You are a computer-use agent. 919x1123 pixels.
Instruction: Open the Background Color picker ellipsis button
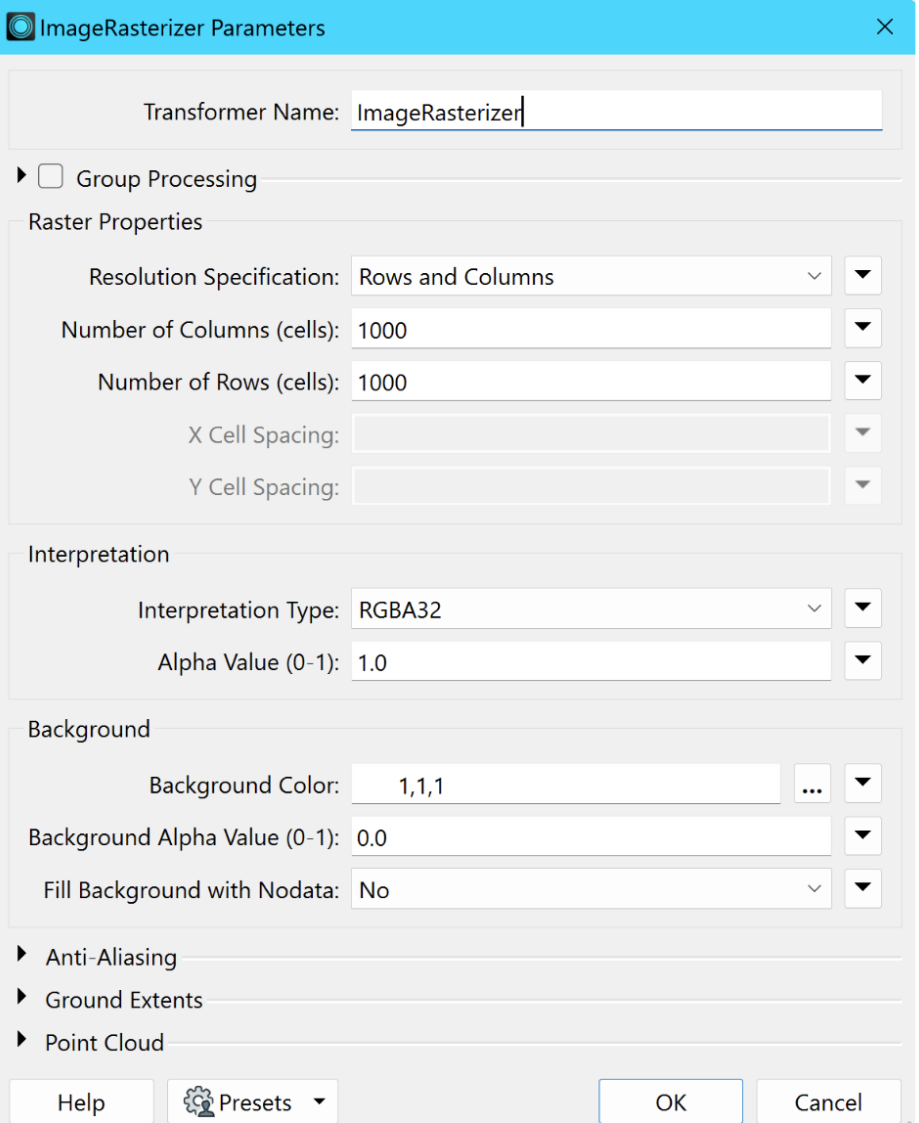point(812,784)
